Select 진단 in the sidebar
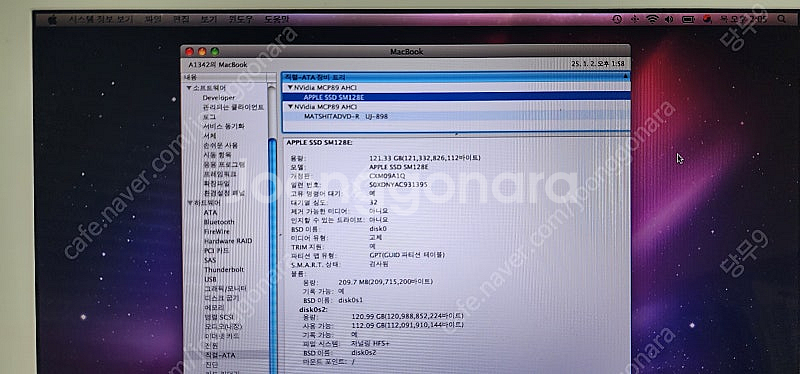 point(211,365)
